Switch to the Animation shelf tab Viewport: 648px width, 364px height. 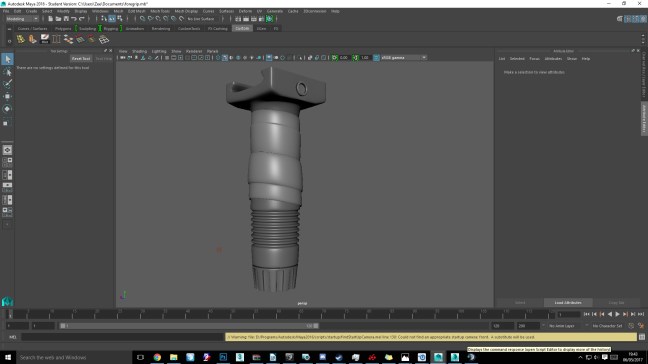coord(135,29)
